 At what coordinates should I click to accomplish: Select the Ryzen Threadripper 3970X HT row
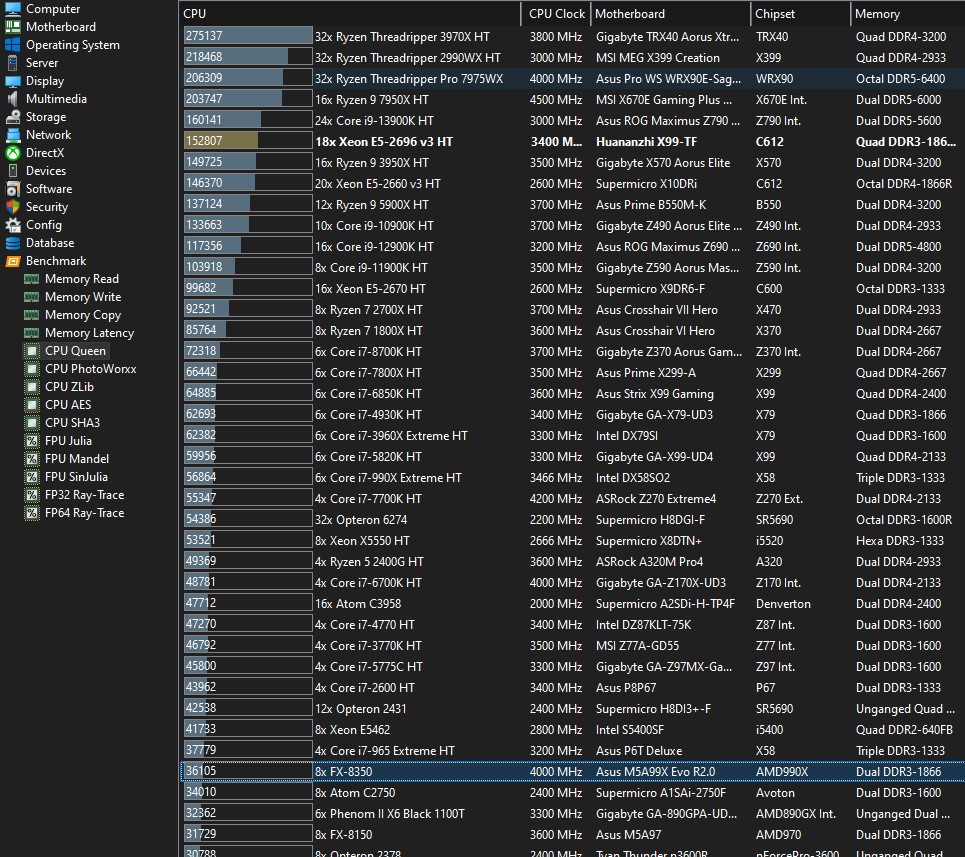572,36
